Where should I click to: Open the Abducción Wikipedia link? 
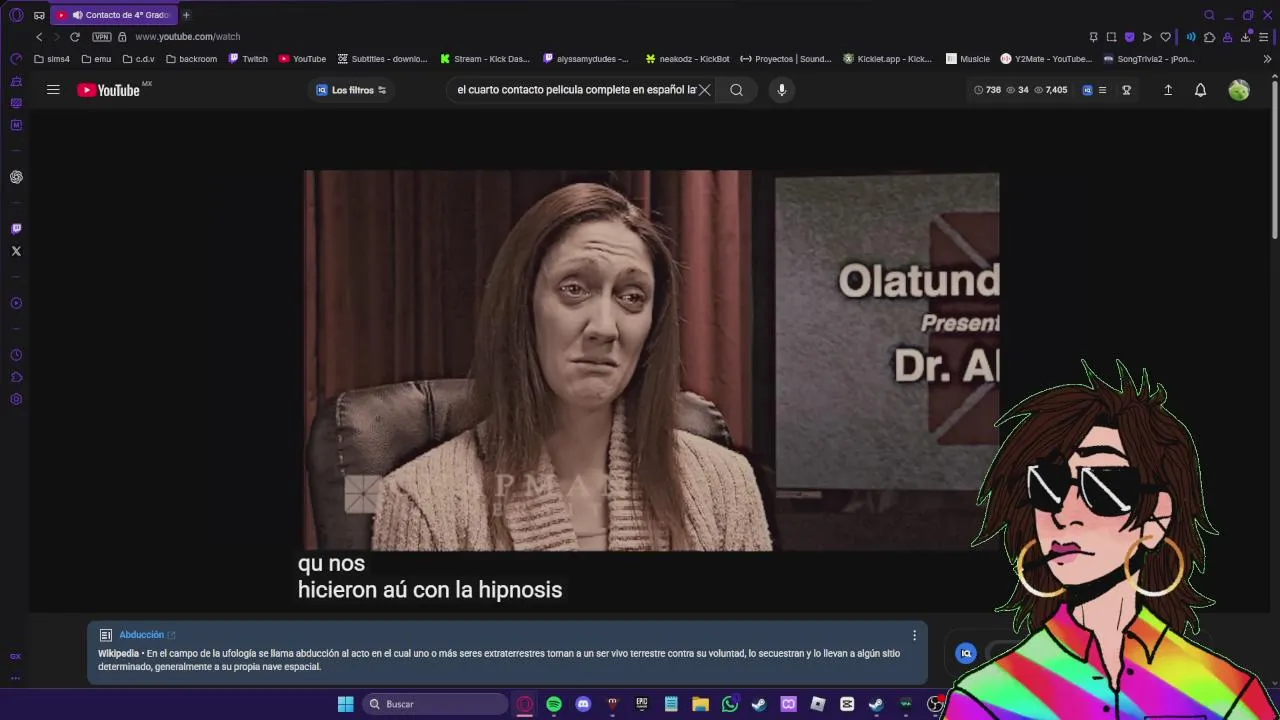coord(147,635)
